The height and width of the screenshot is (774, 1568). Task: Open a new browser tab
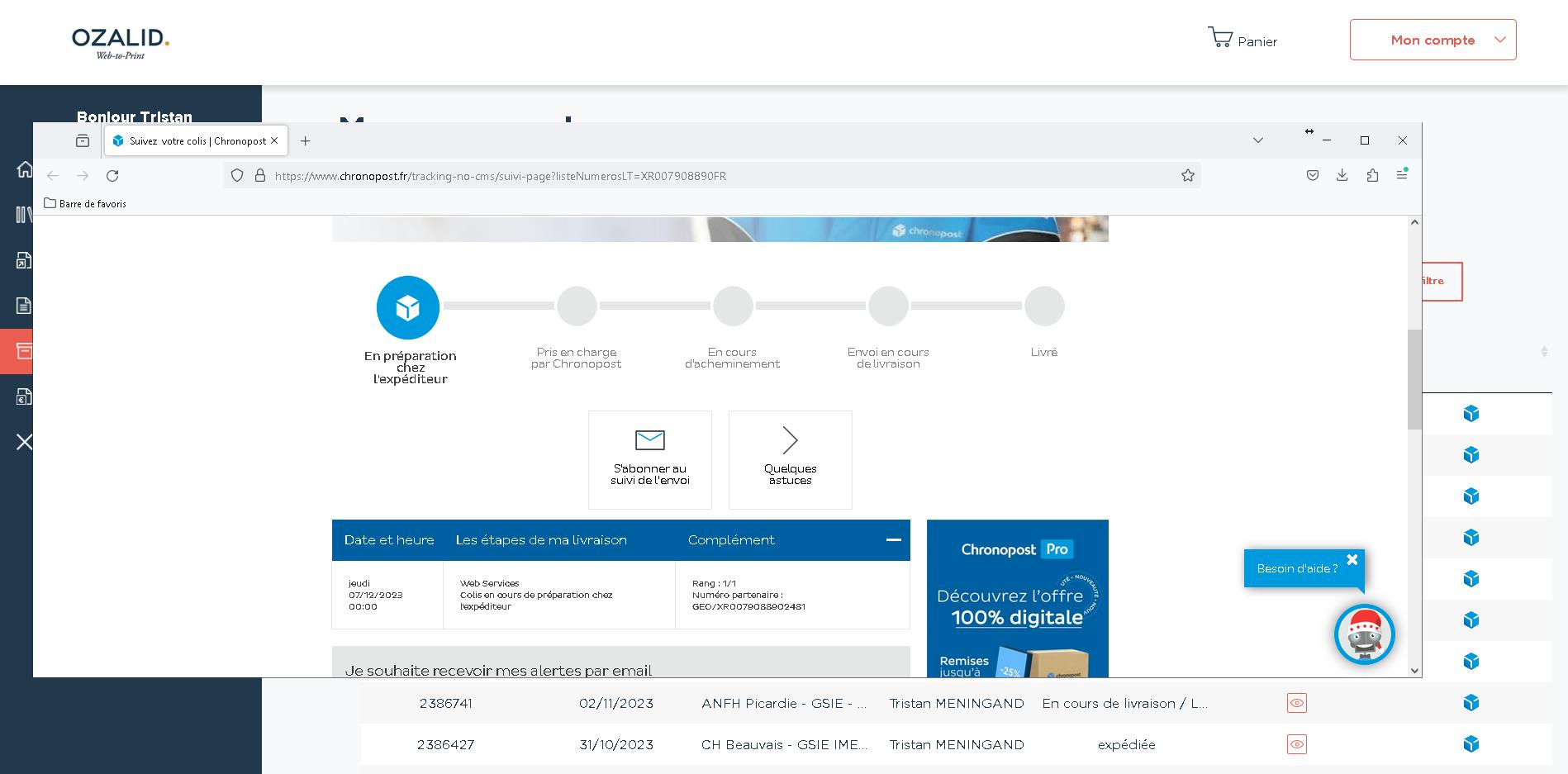point(305,141)
